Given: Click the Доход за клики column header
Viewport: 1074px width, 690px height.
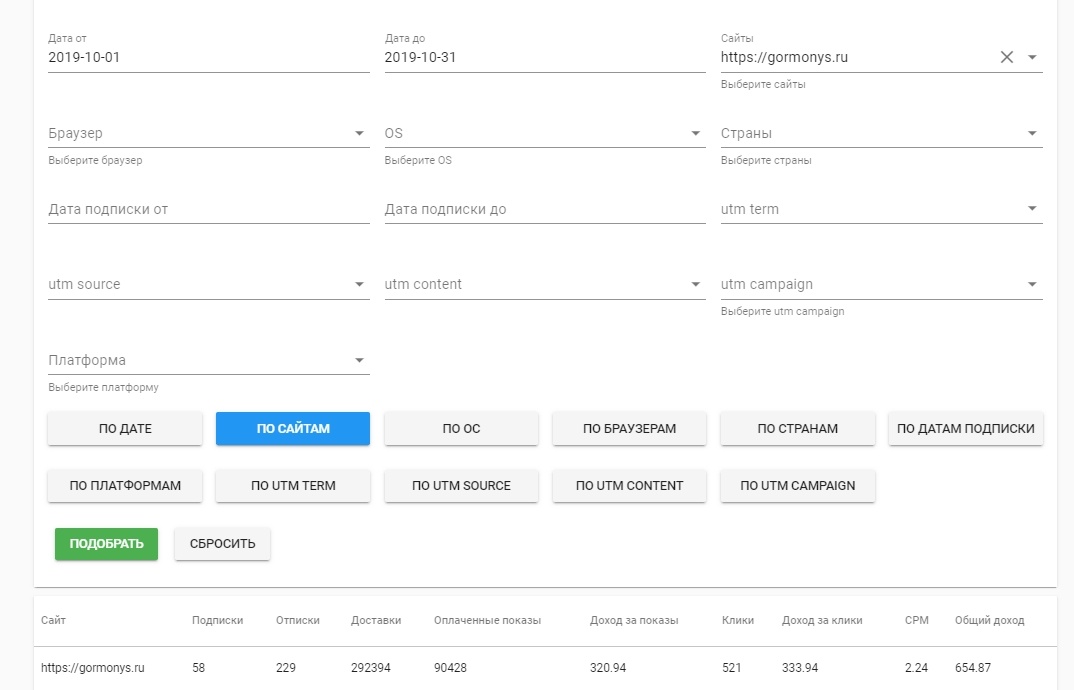Looking at the screenshot, I should [822, 620].
